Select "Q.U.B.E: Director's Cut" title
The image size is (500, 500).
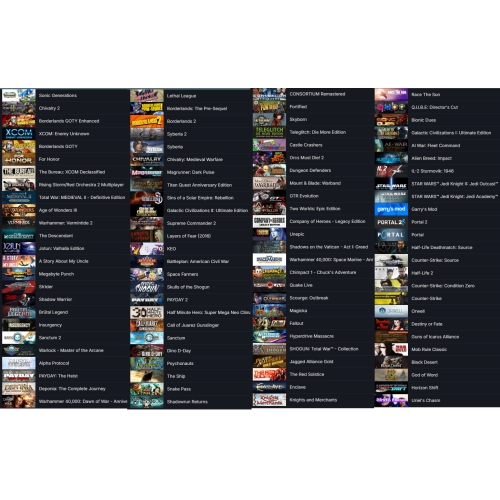click(435, 107)
